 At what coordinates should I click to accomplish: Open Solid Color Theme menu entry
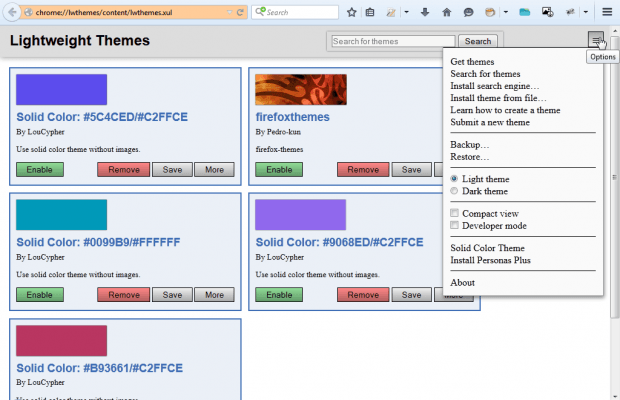488,248
